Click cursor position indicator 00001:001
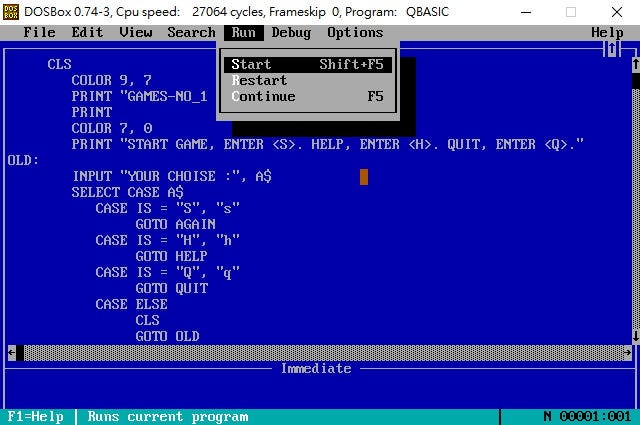Screen dimensions: 640x425 point(595,416)
